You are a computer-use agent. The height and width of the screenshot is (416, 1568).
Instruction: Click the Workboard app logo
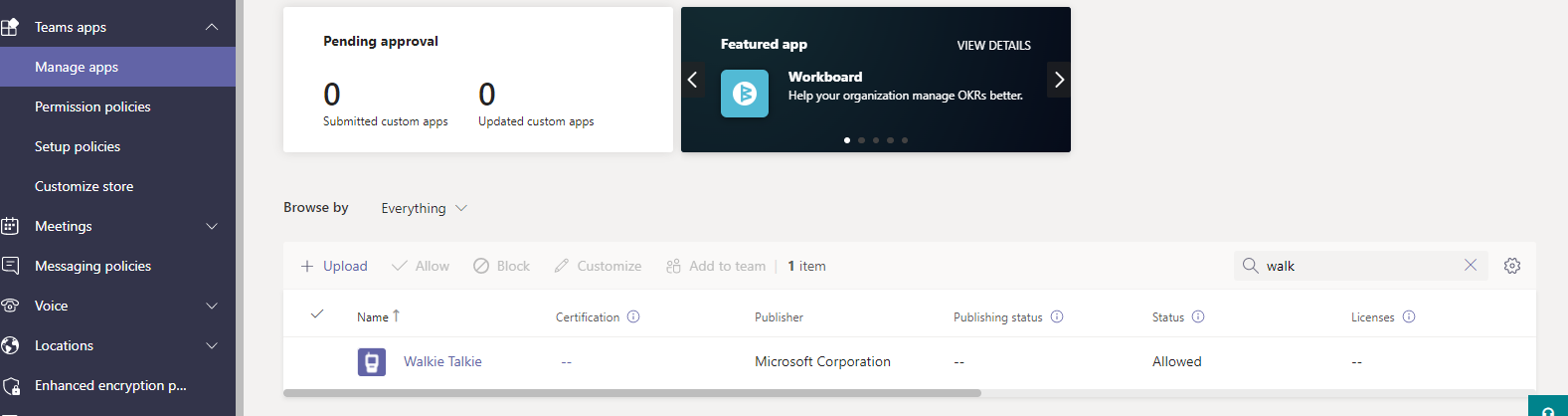(745, 94)
